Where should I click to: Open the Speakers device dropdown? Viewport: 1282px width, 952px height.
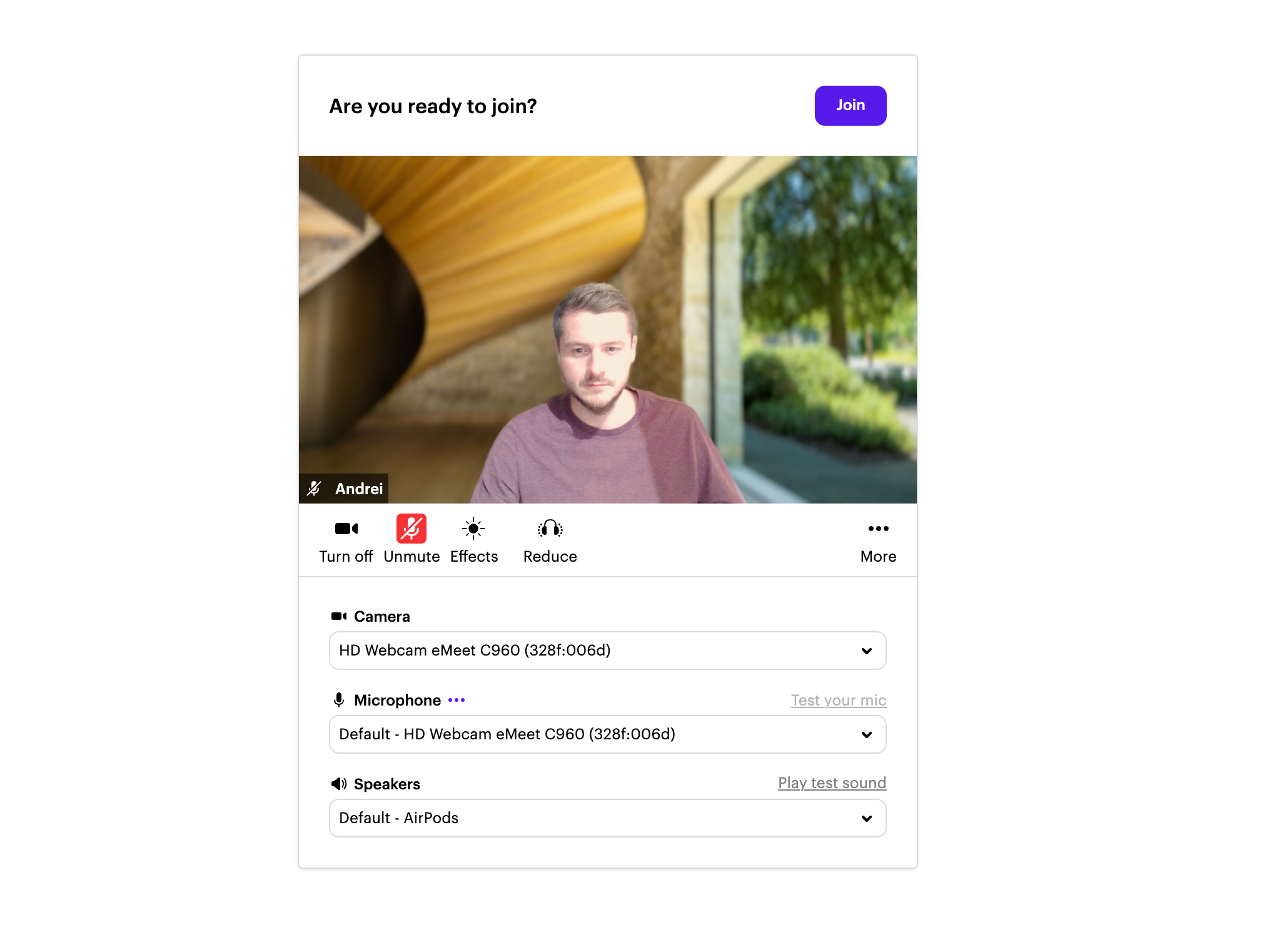pyautogui.click(x=607, y=818)
